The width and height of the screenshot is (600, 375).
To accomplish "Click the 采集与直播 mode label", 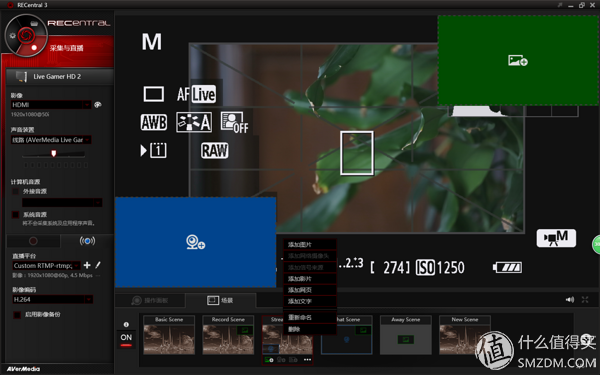I will click(x=67, y=48).
